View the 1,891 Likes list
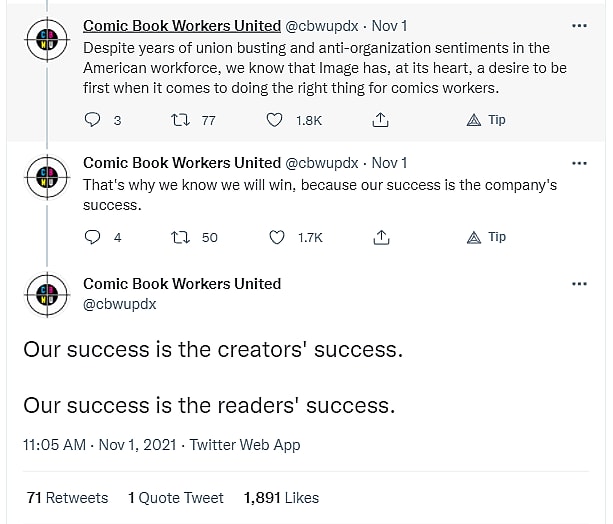 pyautogui.click(x=281, y=497)
